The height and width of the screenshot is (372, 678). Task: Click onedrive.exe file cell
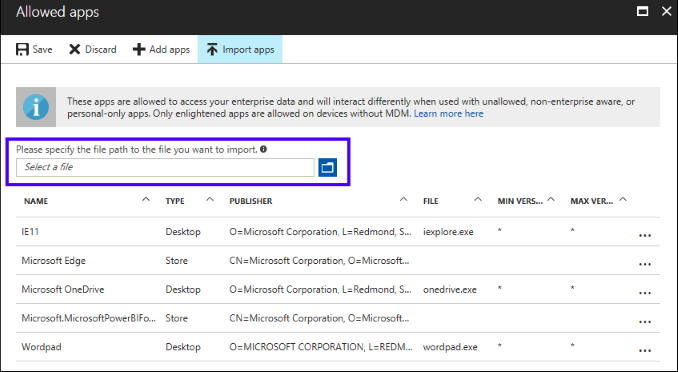tap(450, 289)
